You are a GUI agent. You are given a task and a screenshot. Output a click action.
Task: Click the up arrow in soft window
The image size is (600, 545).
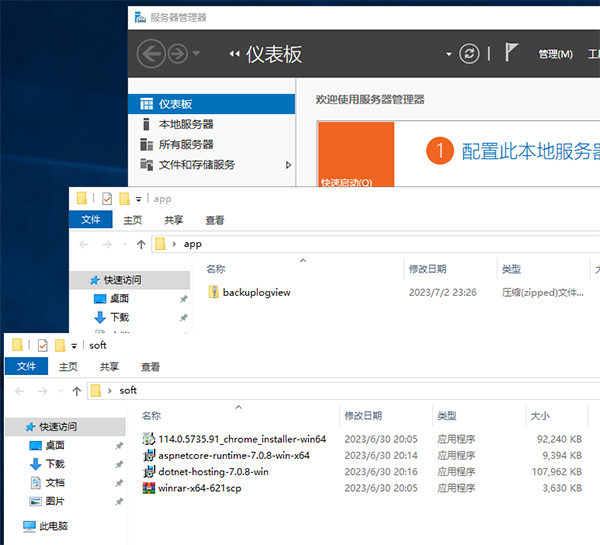click(72, 390)
